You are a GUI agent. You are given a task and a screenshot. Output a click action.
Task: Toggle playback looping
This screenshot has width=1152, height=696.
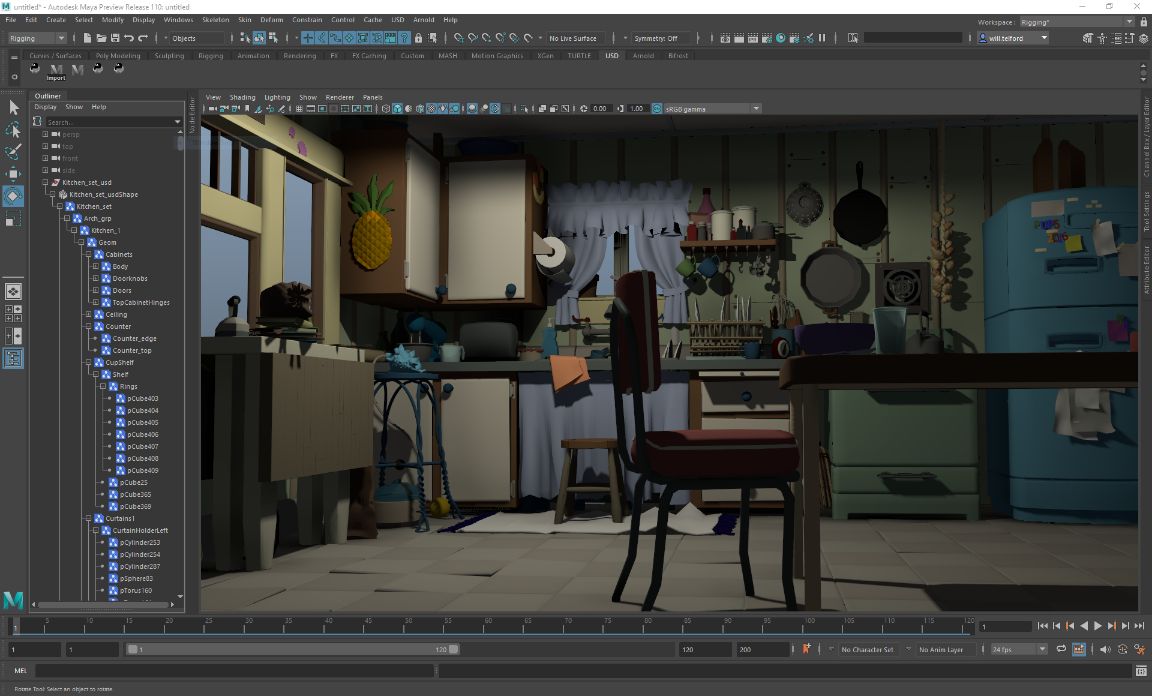[1060, 648]
